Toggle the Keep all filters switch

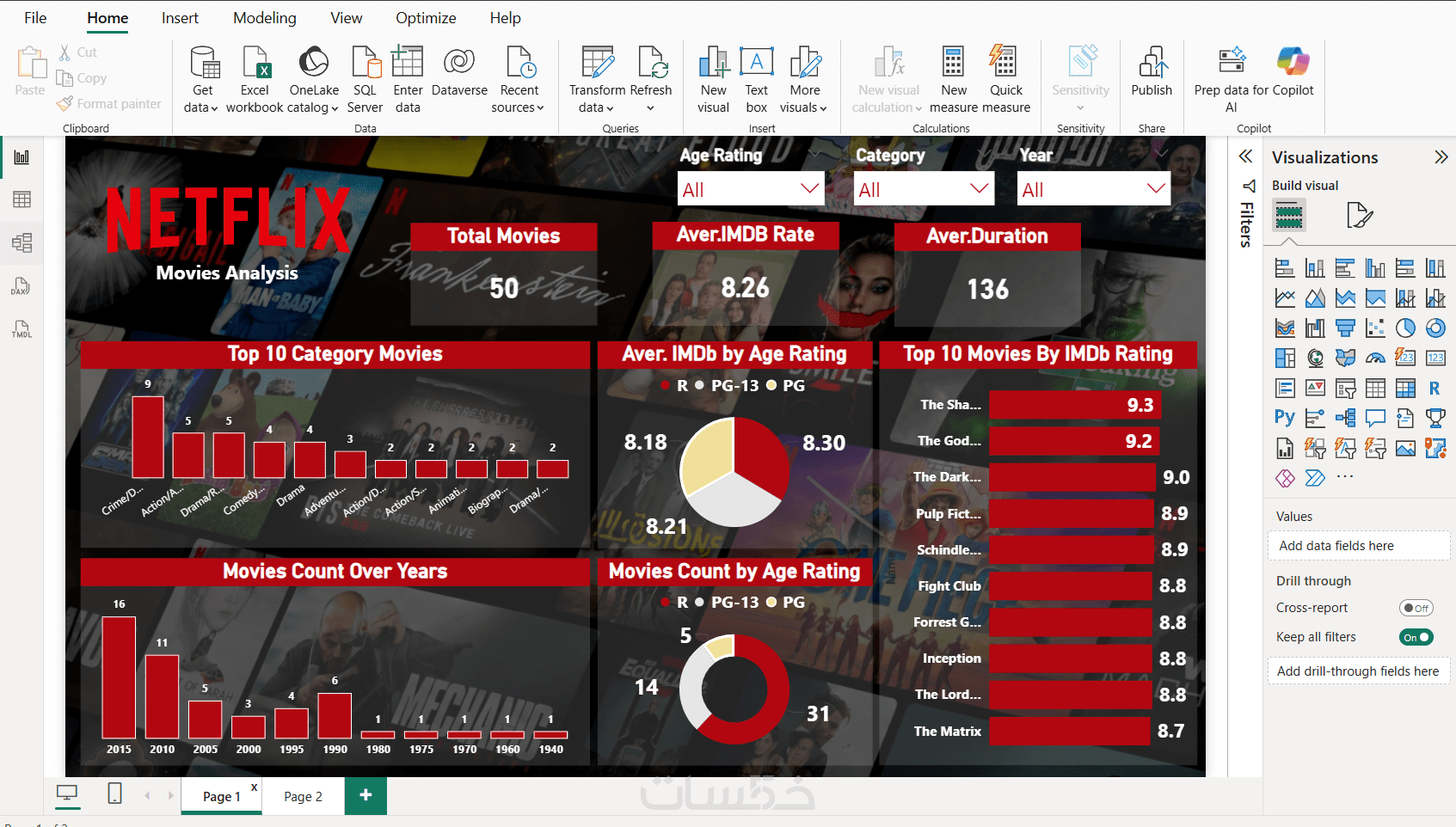point(1416,637)
